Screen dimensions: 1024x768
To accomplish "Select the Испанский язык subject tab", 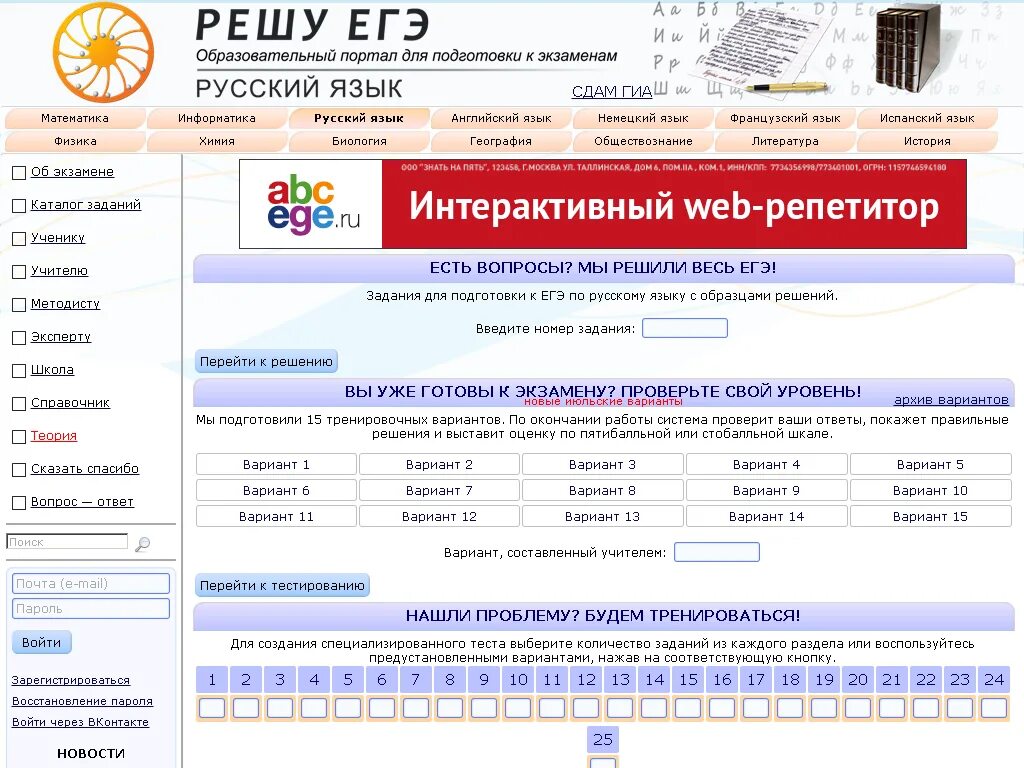I will [927, 118].
